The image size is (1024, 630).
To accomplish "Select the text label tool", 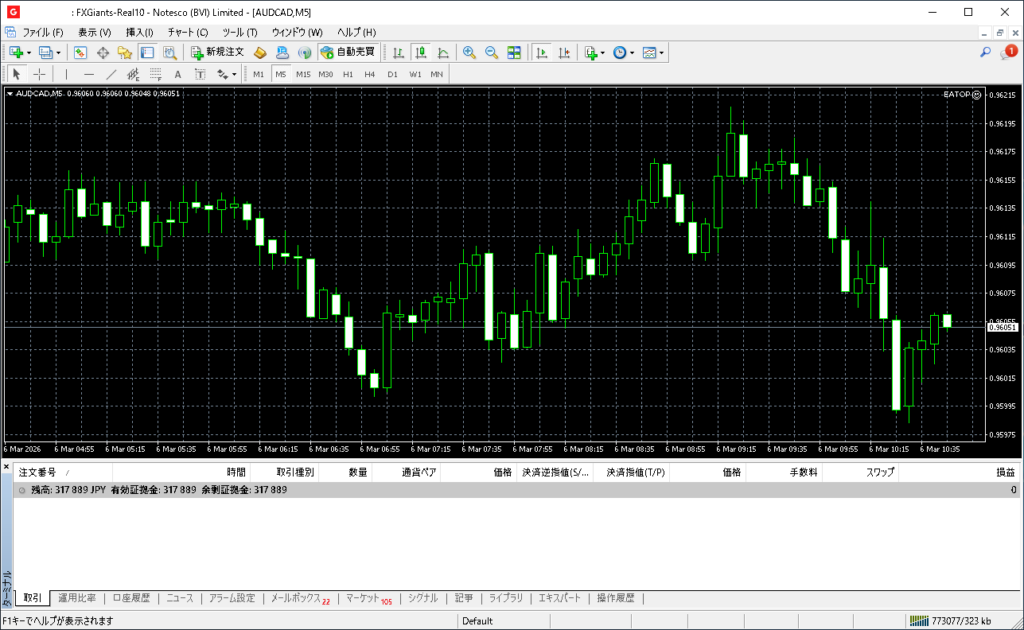I will [178, 74].
